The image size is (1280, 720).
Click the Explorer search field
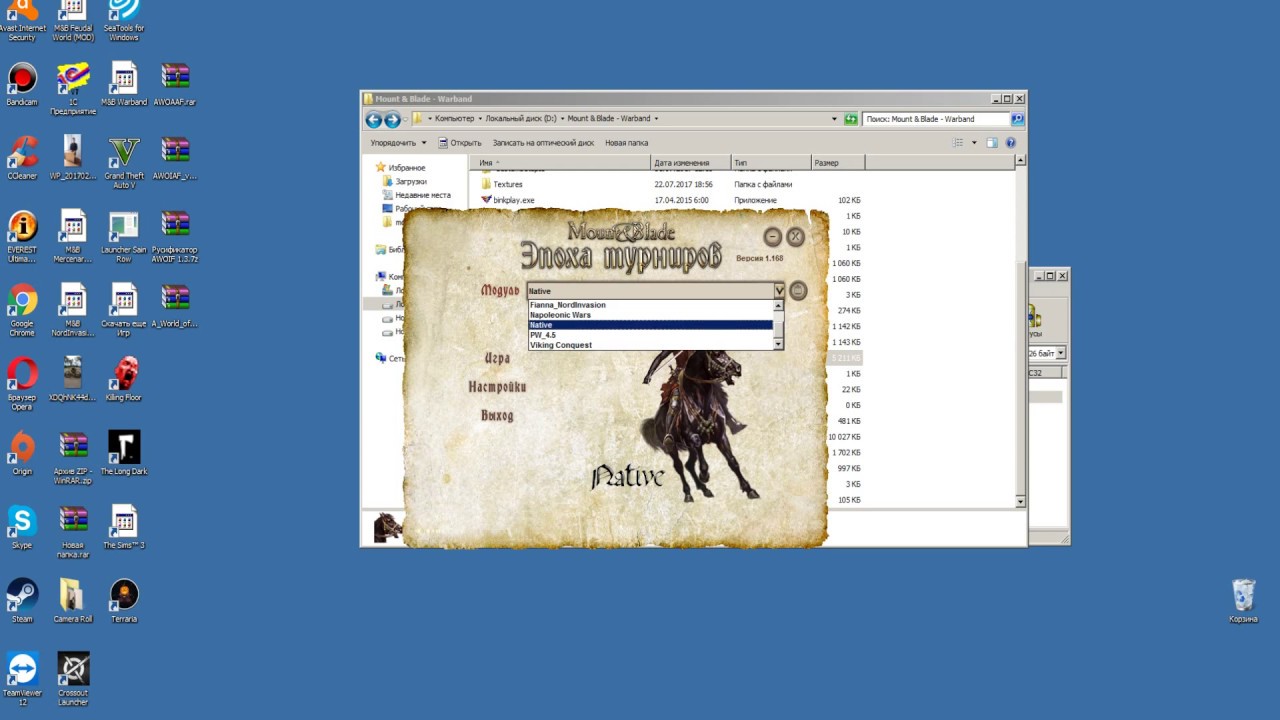(935, 119)
